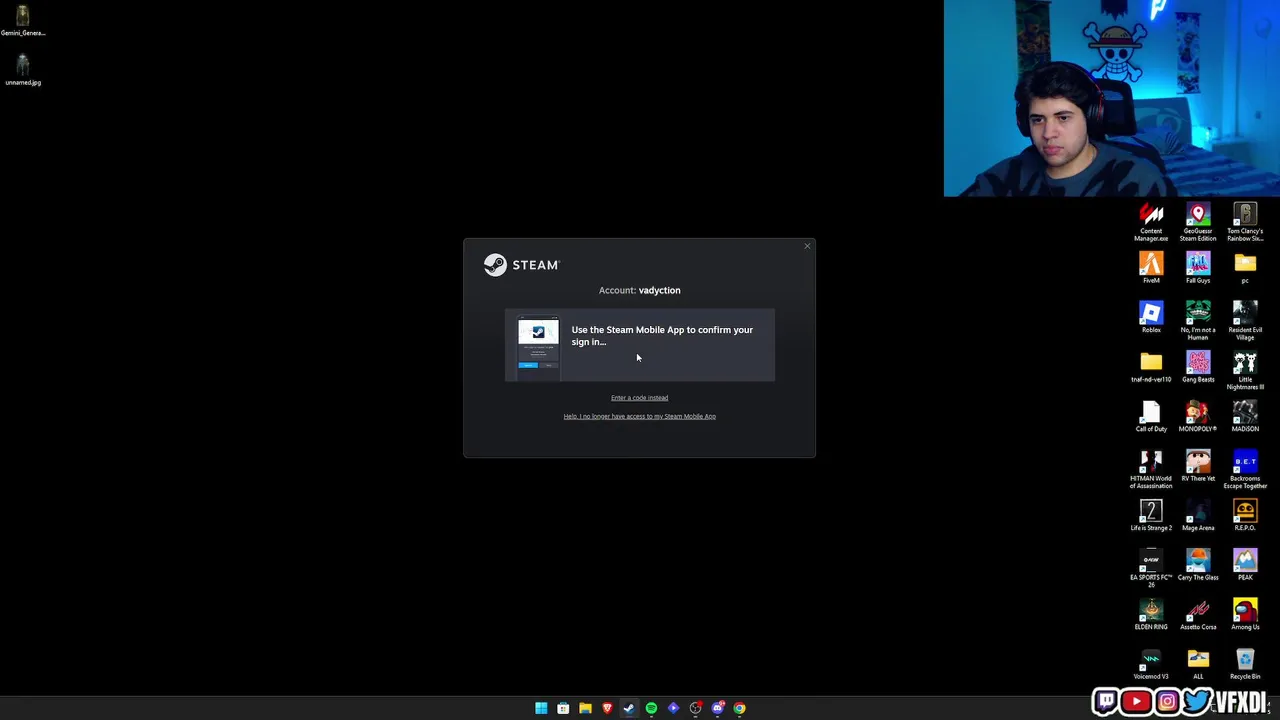Close the Steam sign-in dialog
Screen dimensions: 1280x720
(x=807, y=246)
